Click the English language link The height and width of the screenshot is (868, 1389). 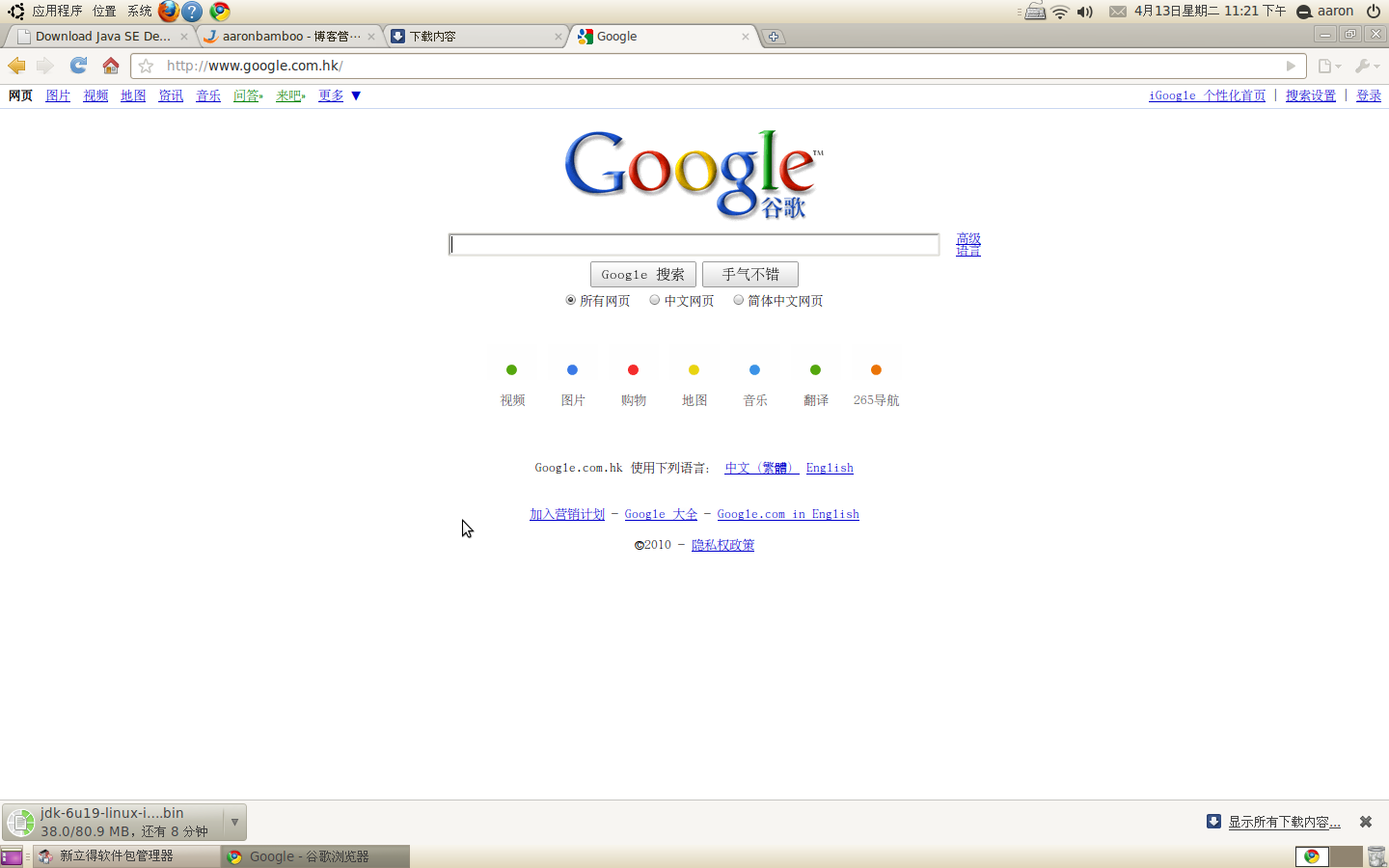[x=830, y=468]
